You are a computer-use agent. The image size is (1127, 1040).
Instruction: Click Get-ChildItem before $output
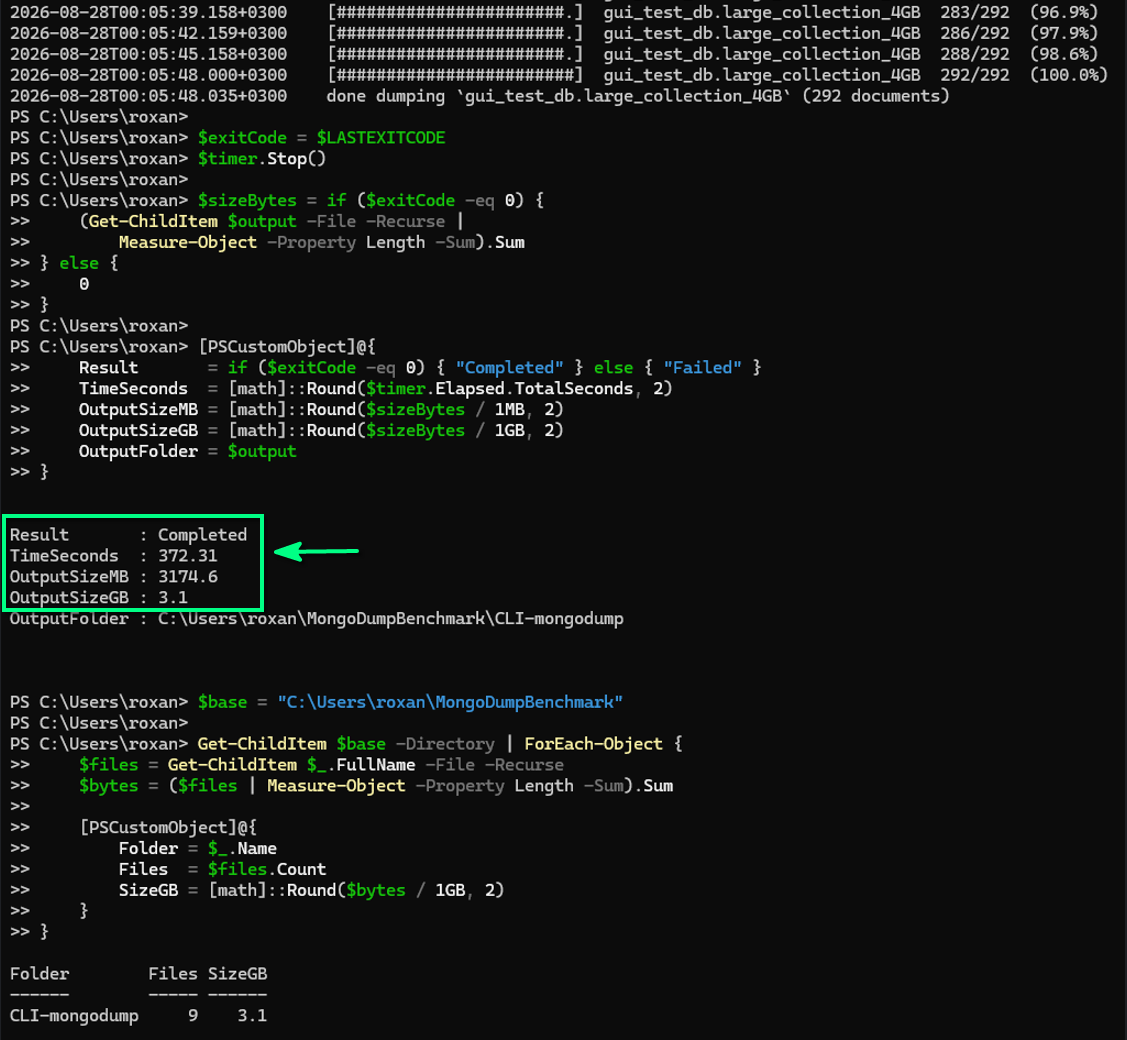click(x=153, y=221)
